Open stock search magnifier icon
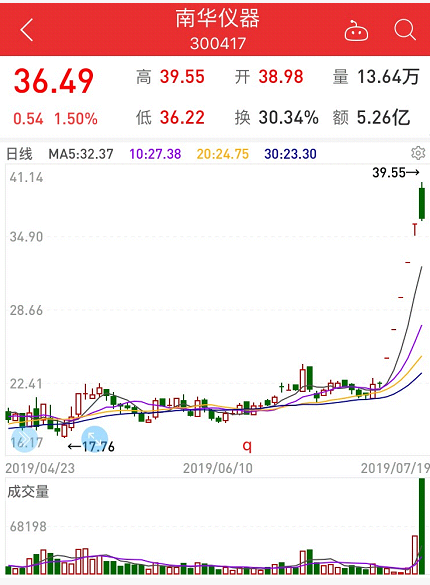Screen dimensions: 430x585 tap(405, 30)
